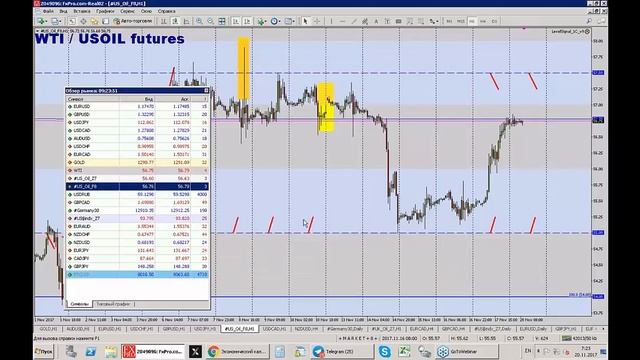Open Skype icon in taskbar

tap(384, 351)
